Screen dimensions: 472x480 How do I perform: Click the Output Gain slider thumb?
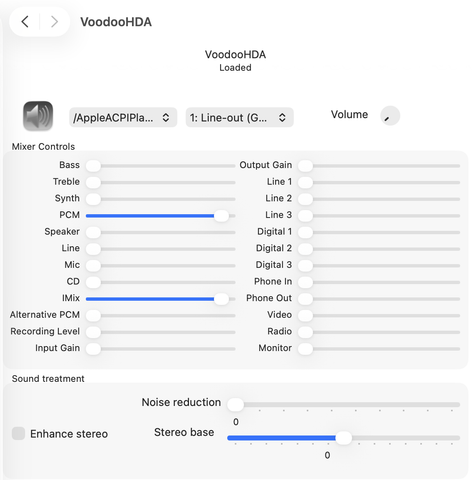(x=305, y=166)
